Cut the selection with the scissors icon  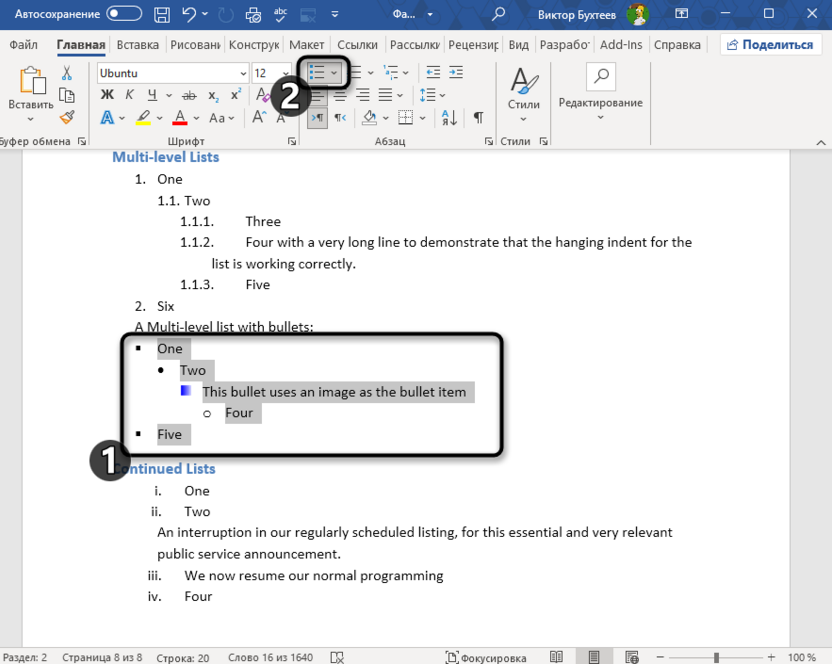coord(66,73)
